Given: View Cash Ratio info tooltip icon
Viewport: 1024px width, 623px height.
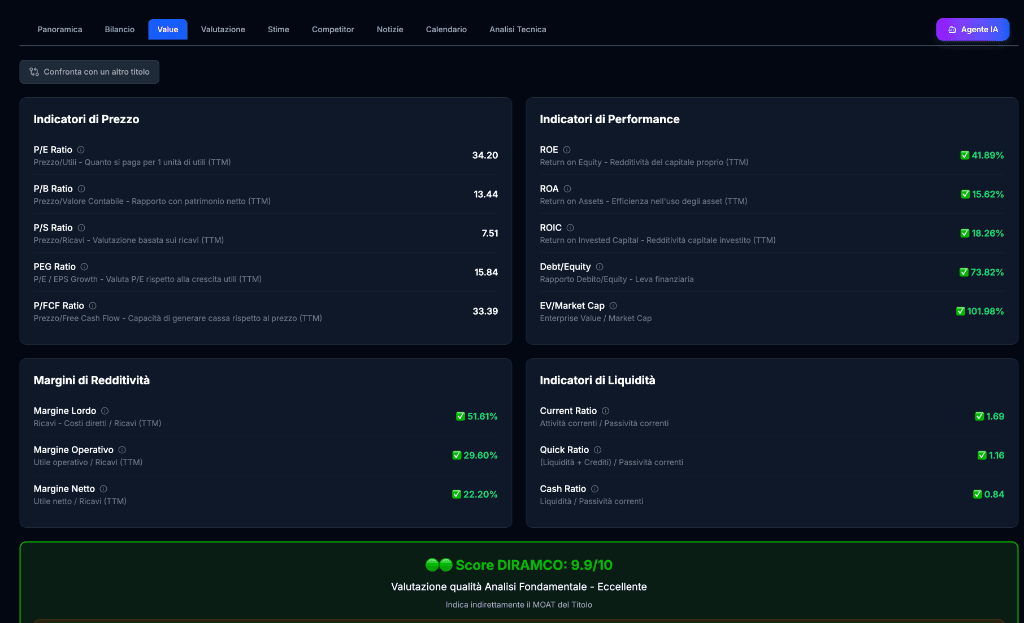Looking at the screenshot, I should click(x=594, y=488).
